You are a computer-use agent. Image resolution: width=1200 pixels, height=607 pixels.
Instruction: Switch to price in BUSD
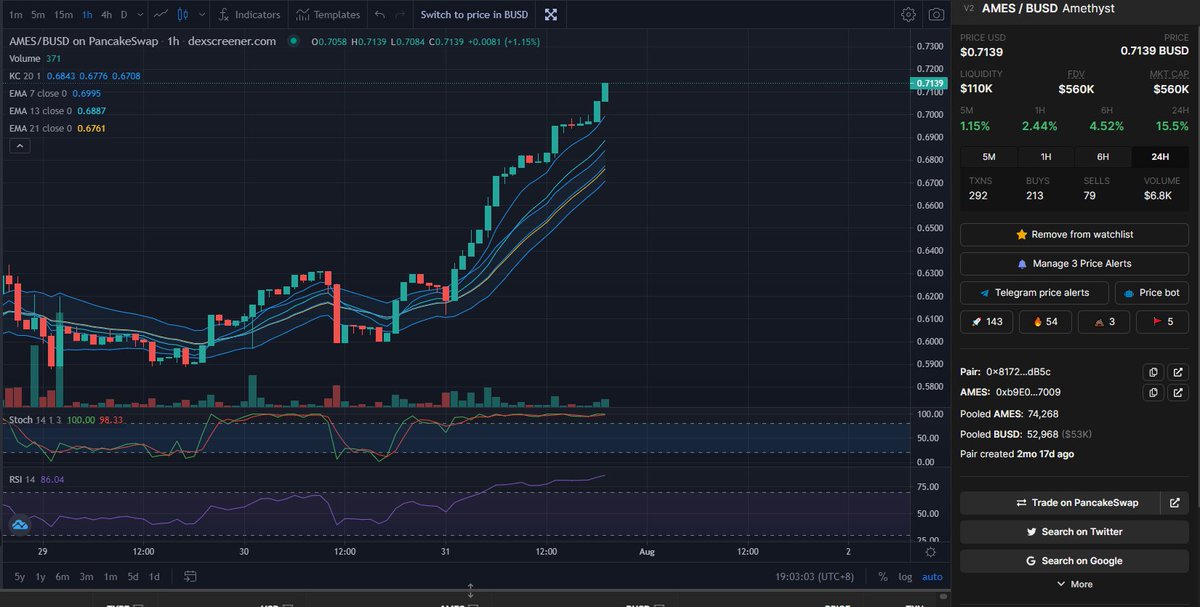tap(474, 15)
